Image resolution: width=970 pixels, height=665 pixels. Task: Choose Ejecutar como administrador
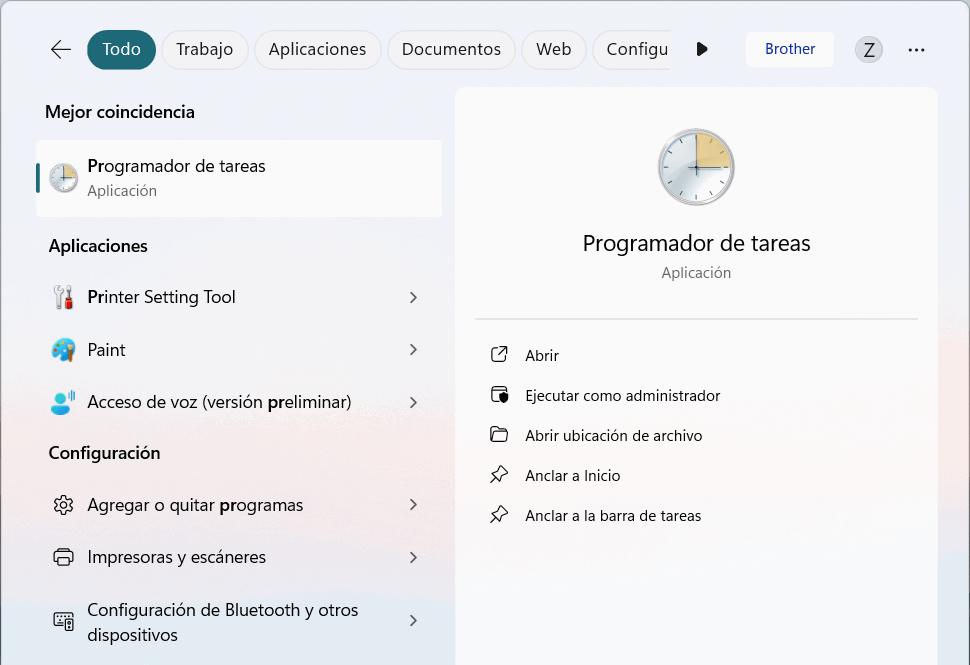tap(622, 396)
